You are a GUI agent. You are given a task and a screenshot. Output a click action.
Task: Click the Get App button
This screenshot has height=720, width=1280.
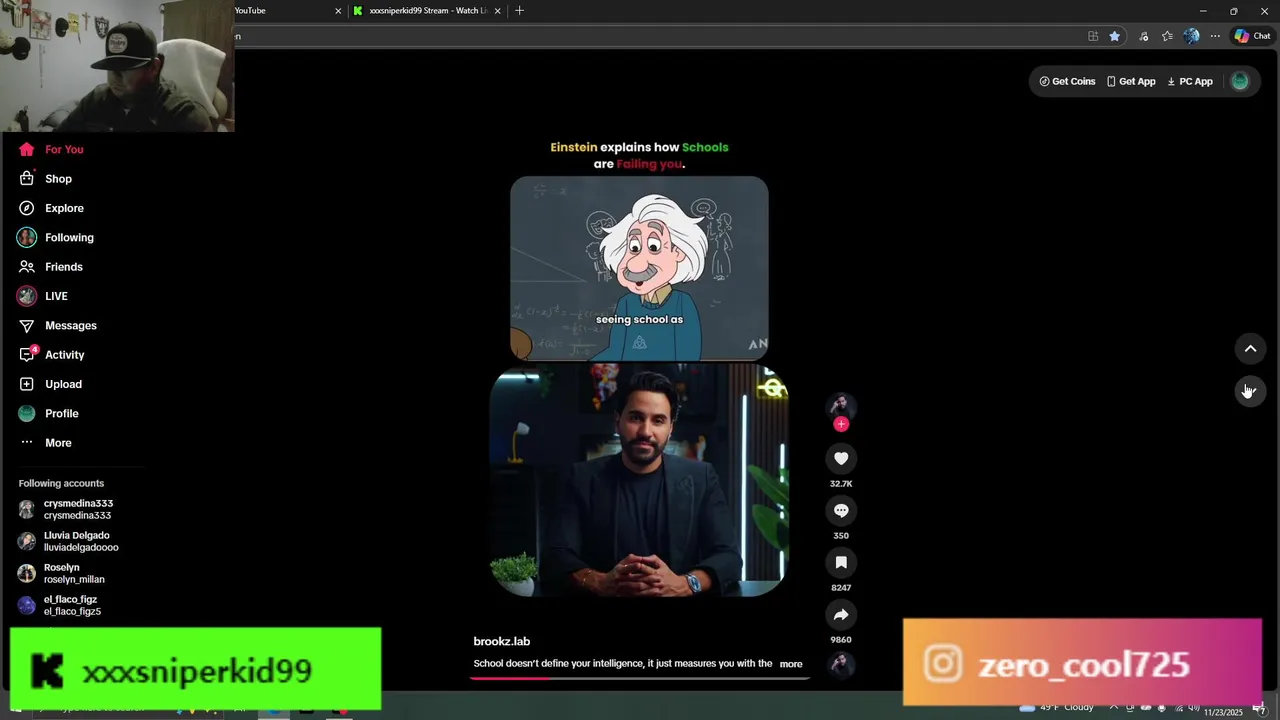click(x=1131, y=81)
